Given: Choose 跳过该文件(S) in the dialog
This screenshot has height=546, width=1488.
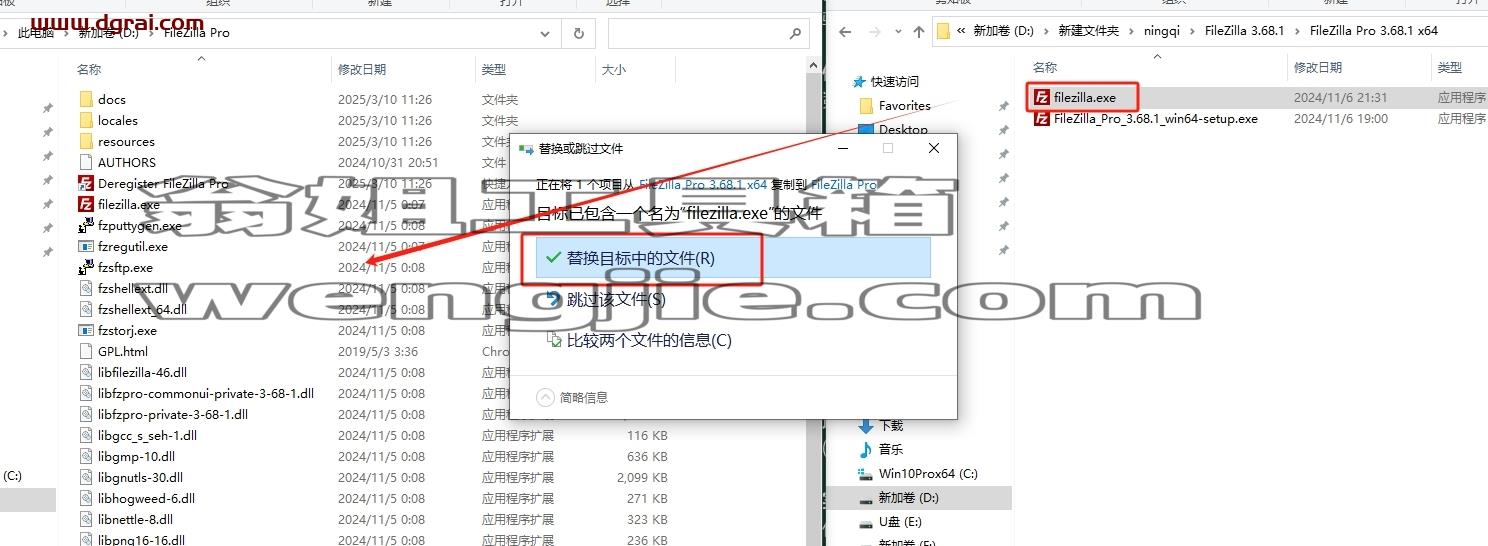Looking at the screenshot, I should 616,299.
